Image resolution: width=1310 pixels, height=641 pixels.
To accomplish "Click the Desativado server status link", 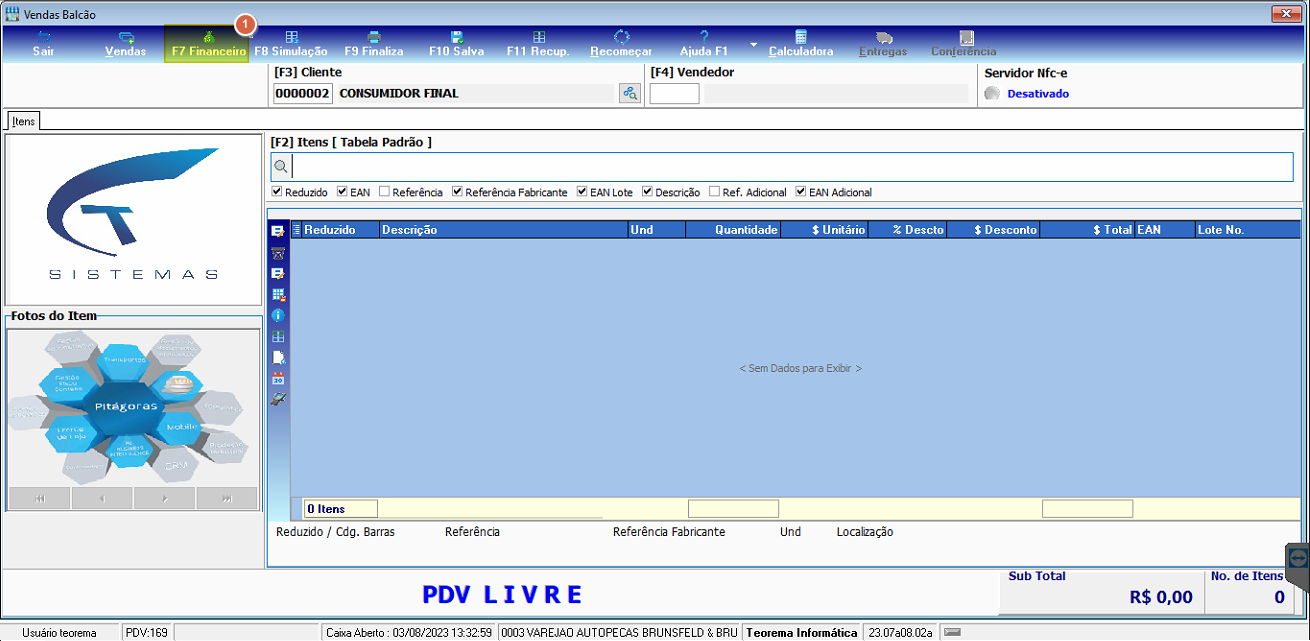I will (x=1038, y=94).
